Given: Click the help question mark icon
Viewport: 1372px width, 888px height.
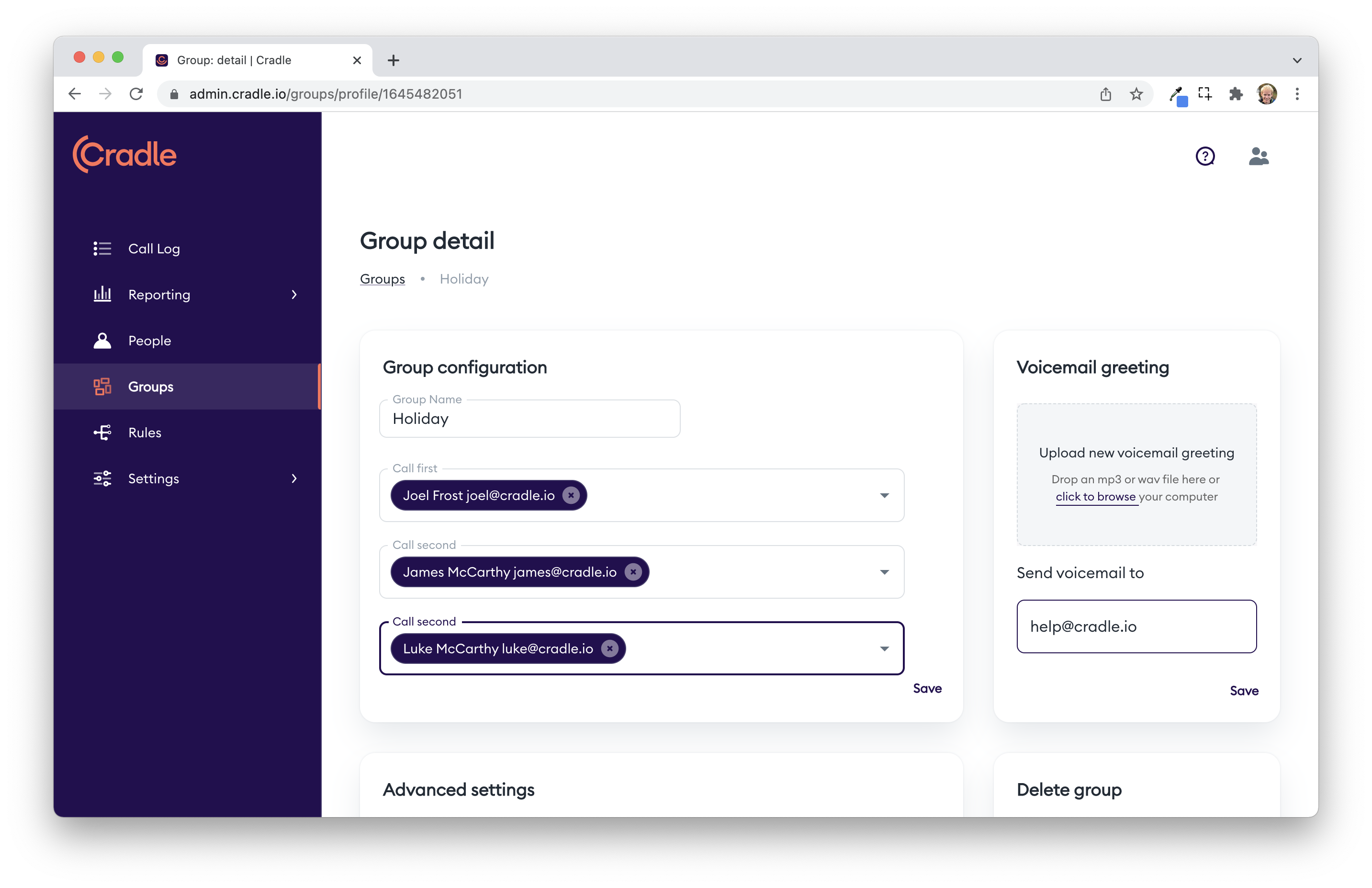Looking at the screenshot, I should pos(1205,156).
